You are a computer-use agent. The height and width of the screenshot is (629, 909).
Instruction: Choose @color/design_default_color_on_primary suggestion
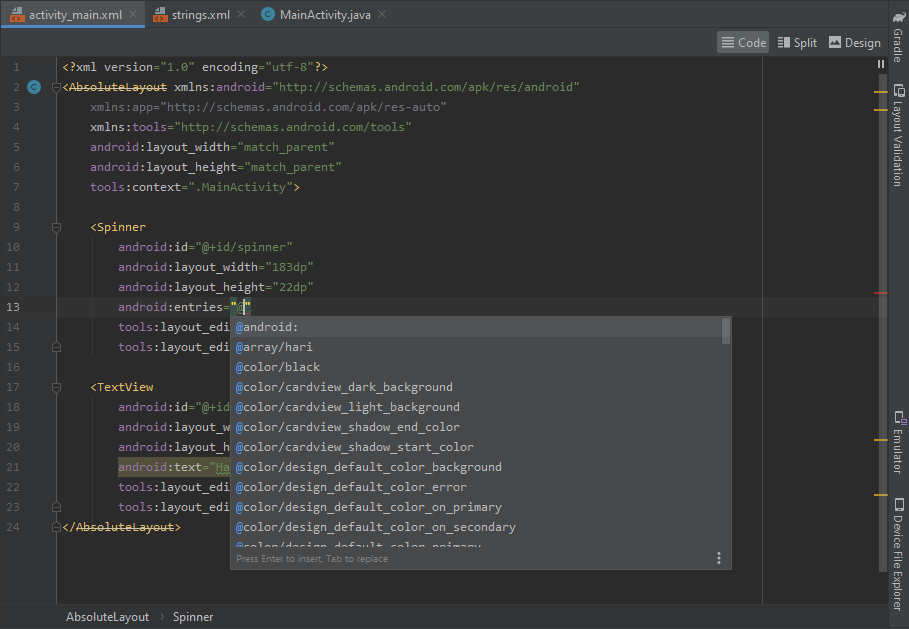(x=477, y=507)
